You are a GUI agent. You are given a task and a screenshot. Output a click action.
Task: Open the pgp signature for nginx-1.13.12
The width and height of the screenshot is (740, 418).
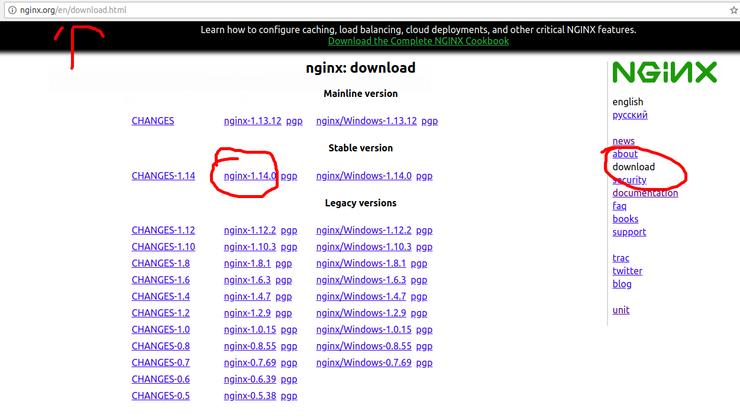[294, 121]
